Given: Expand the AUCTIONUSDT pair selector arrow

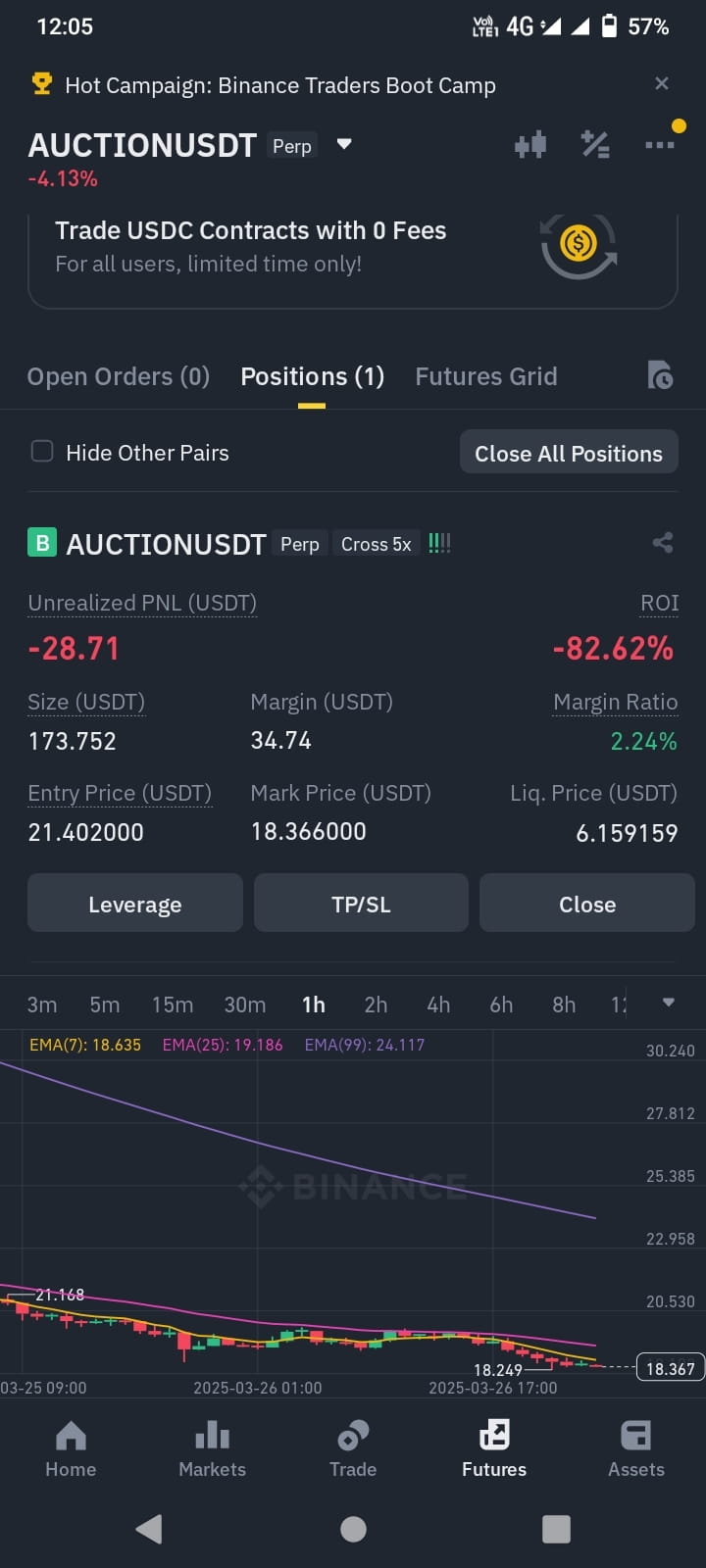Looking at the screenshot, I should pos(344,144).
